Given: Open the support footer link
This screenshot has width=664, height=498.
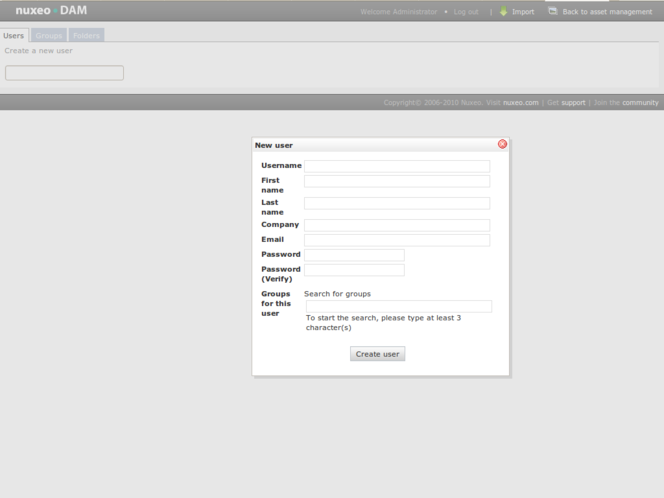Looking at the screenshot, I should (573, 102).
